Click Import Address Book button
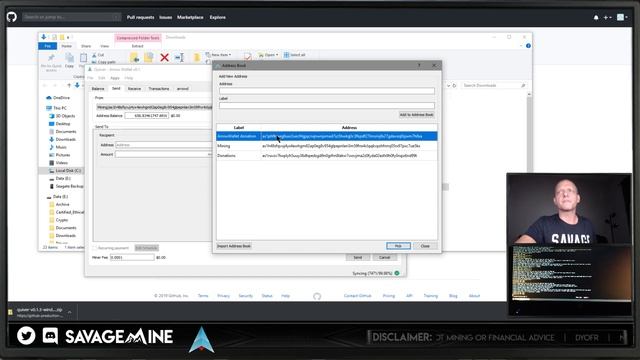This screenshot has height=360, width=640. click(x=234, y=246)
